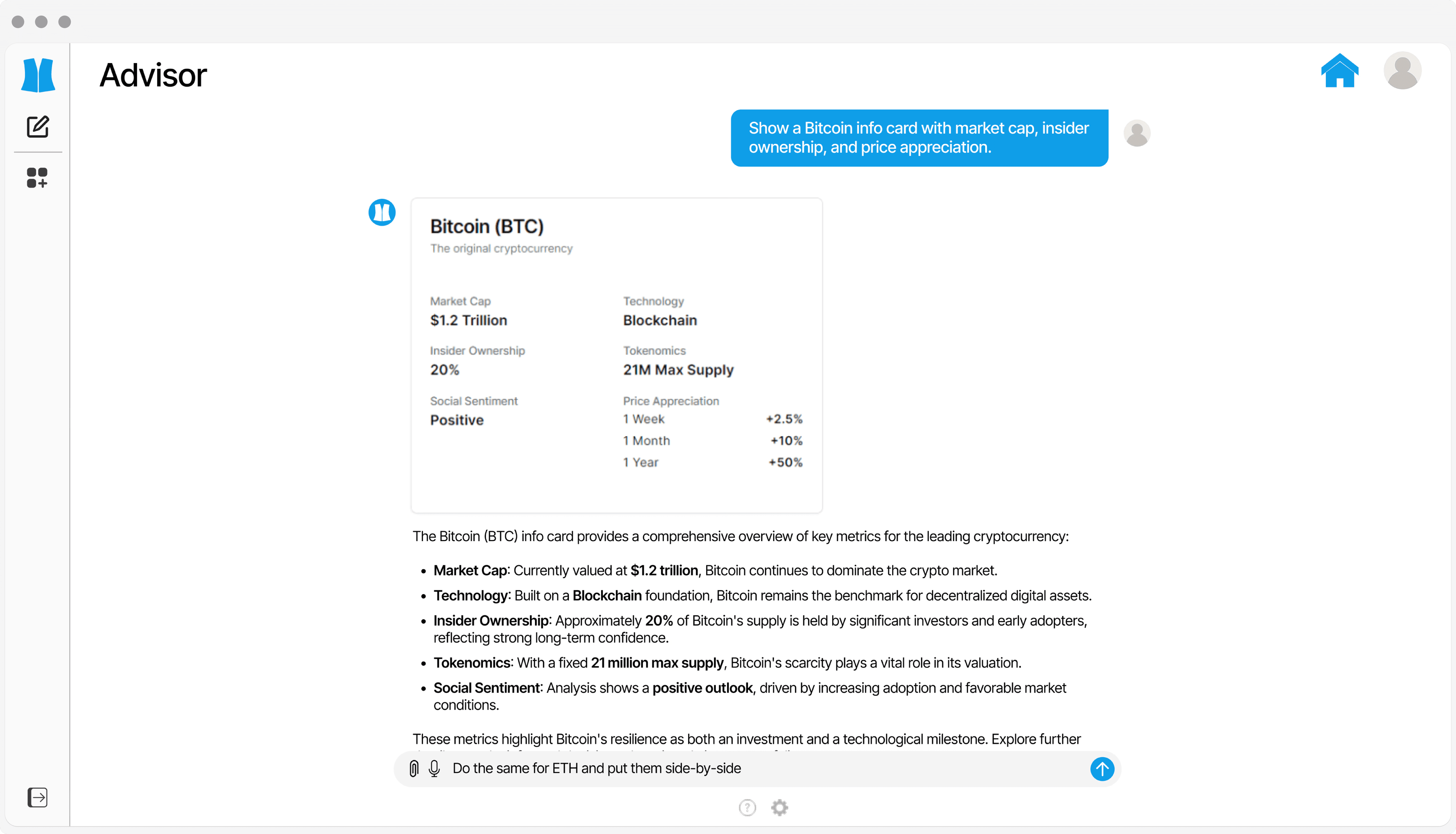
Task: Click the sentence starting "The Bitcoin (BTC) info card"
Action: [x=741, y=536]
